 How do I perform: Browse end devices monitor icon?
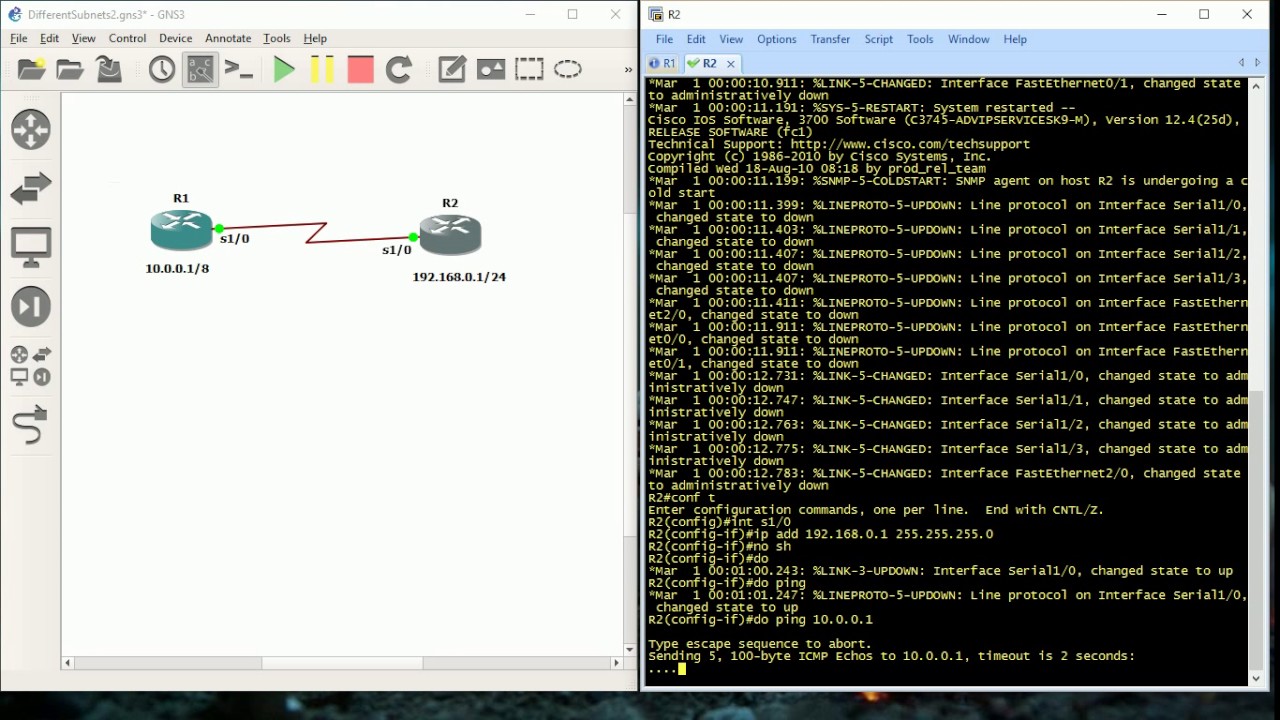pyautogui.click(x=31, y=248)
